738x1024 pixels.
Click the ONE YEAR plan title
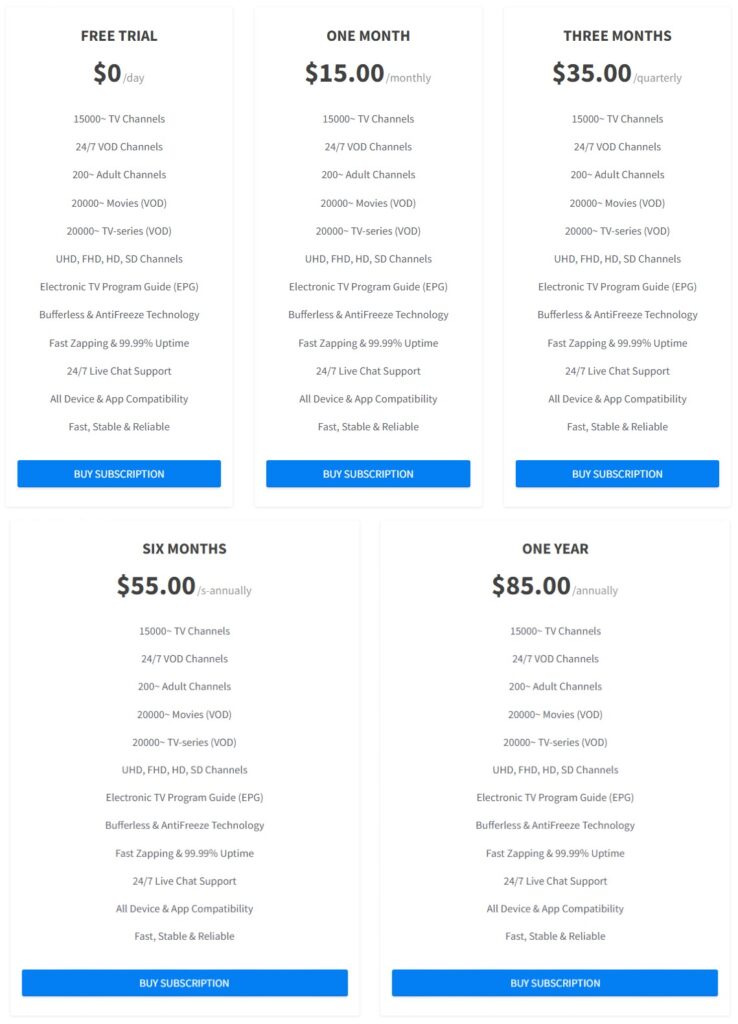(555, 549)
